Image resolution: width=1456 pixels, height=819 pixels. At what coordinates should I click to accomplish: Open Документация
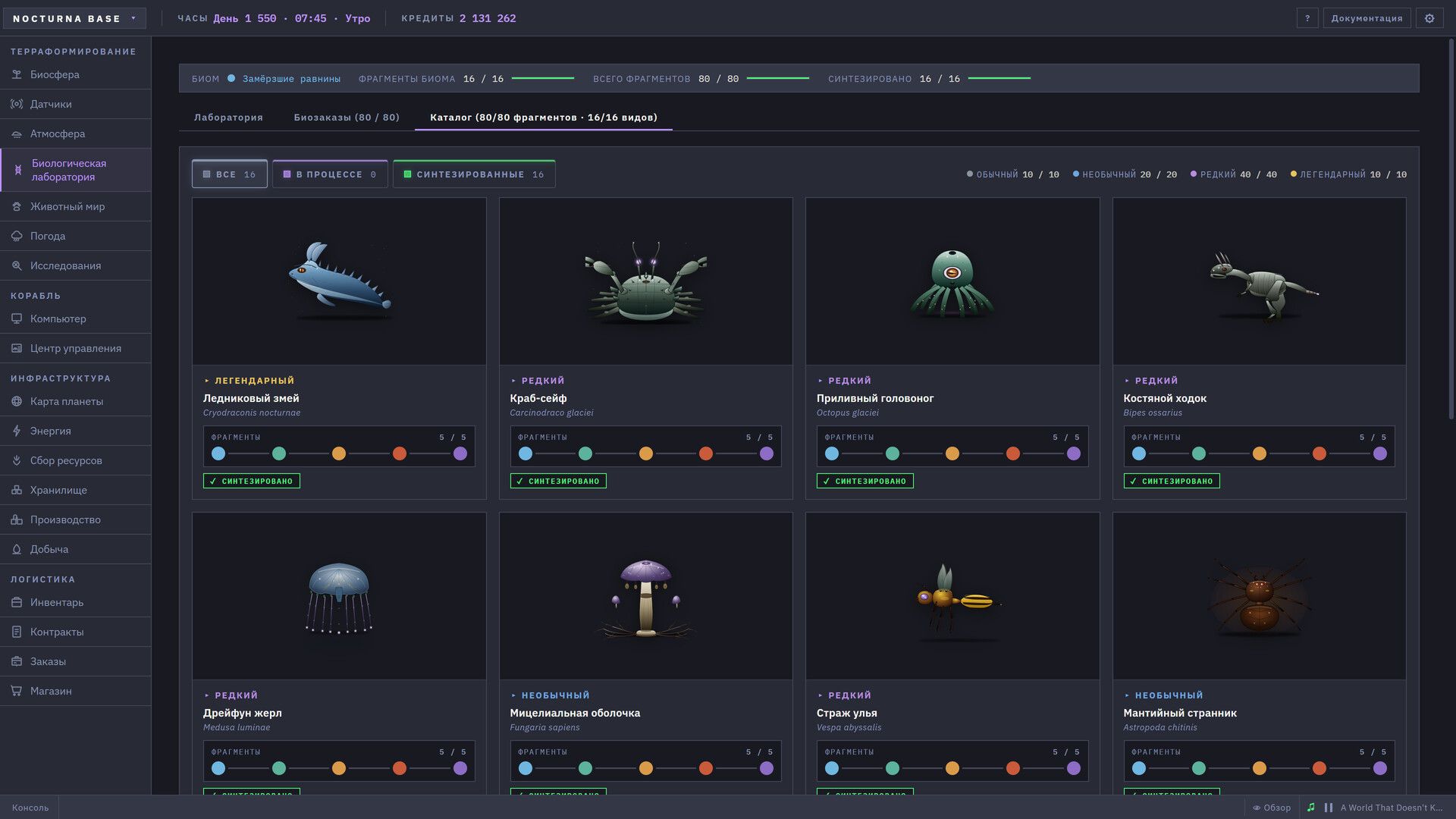[x=1367, y=18]
